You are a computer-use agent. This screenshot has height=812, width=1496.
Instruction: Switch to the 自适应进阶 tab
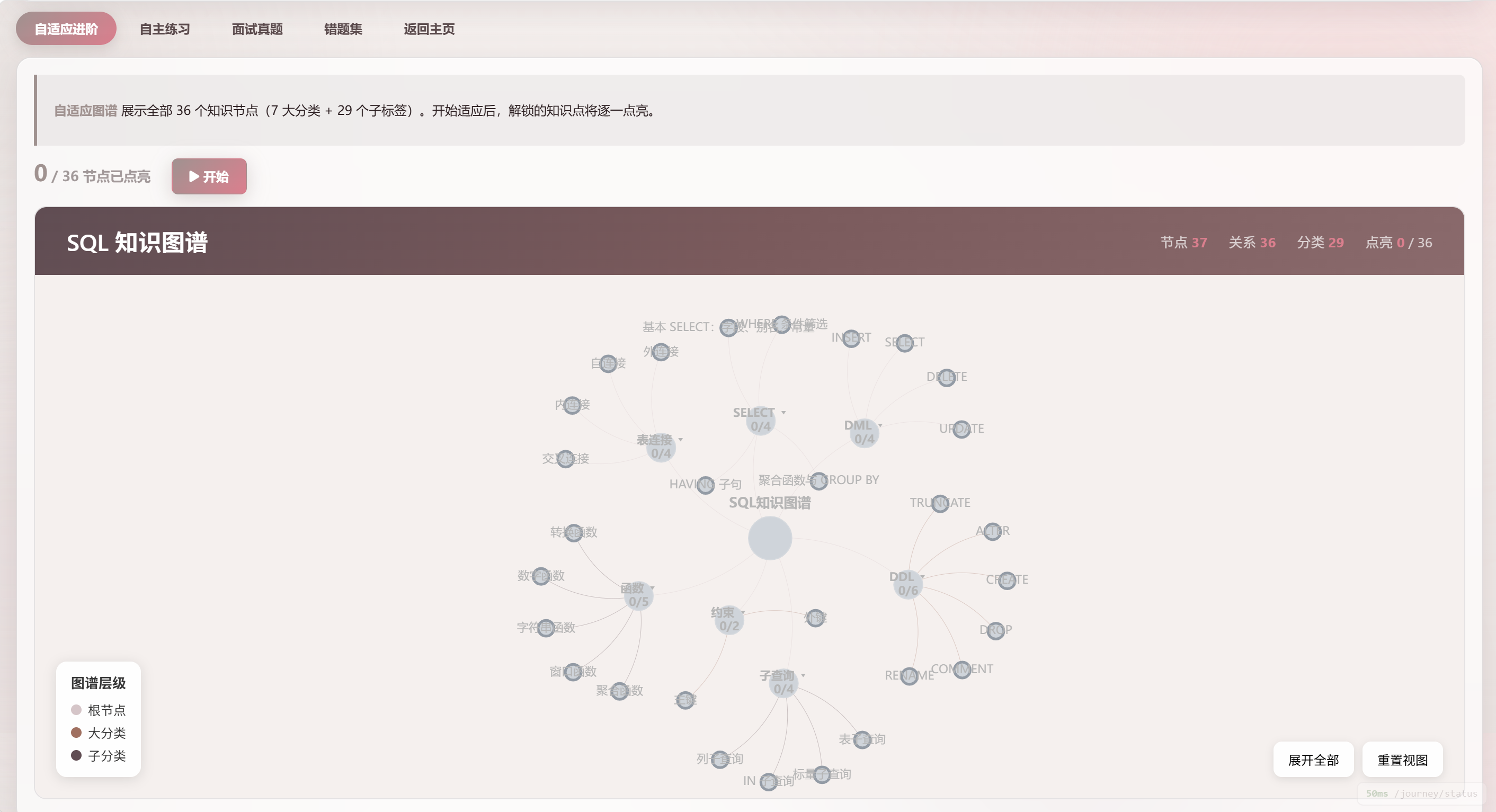point(66,29)
